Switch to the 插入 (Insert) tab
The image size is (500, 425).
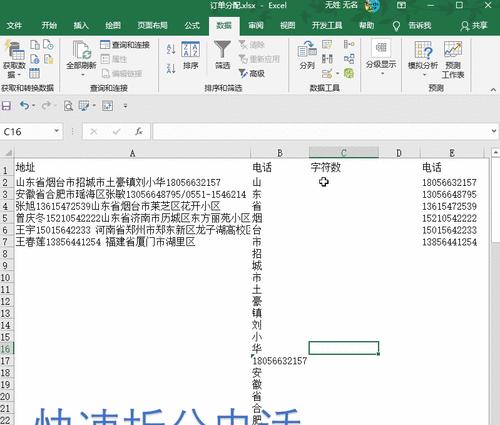click(81, 25)
